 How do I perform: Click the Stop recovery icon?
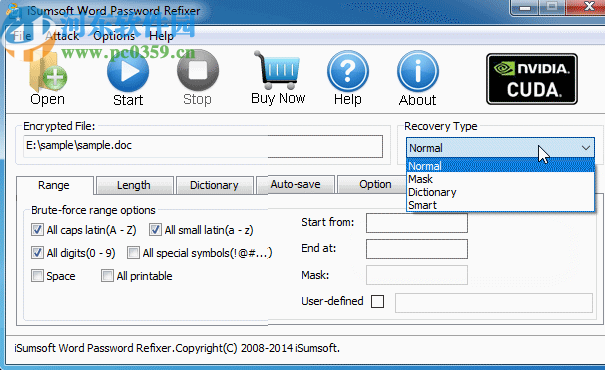pyautogui.click(x=198, y=79)
